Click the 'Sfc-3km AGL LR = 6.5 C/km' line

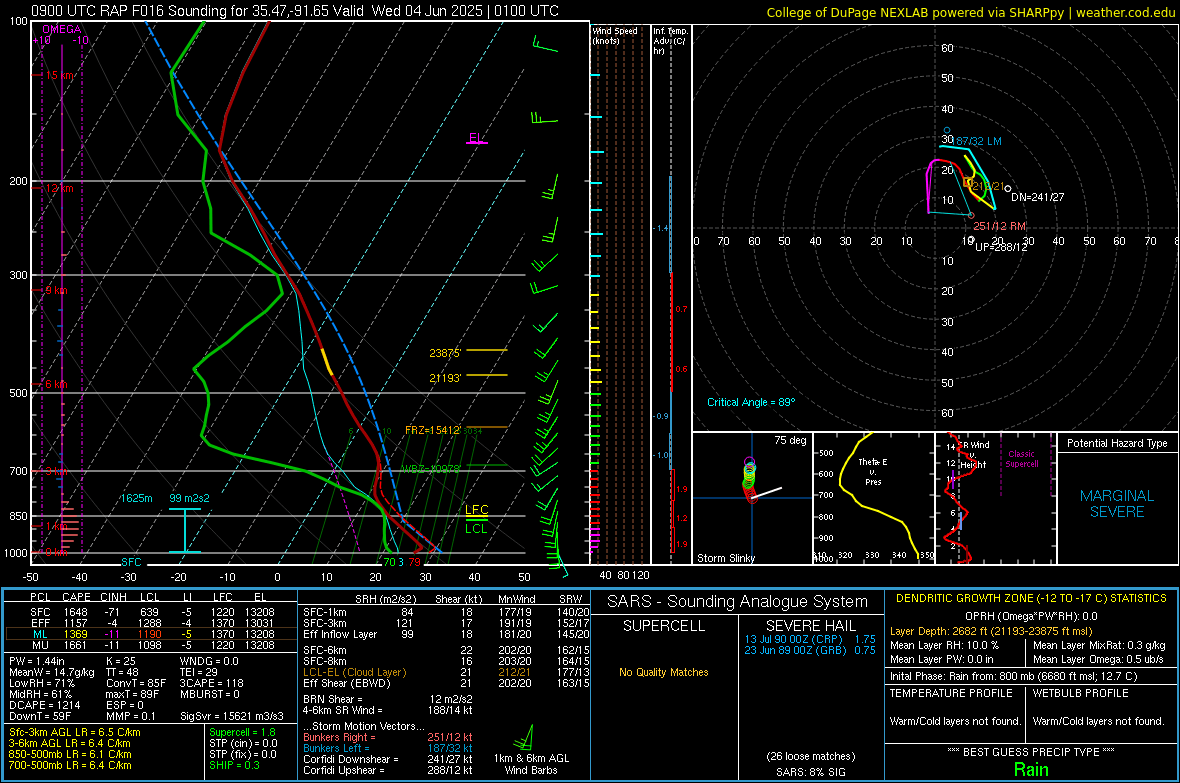coord(75,732)
